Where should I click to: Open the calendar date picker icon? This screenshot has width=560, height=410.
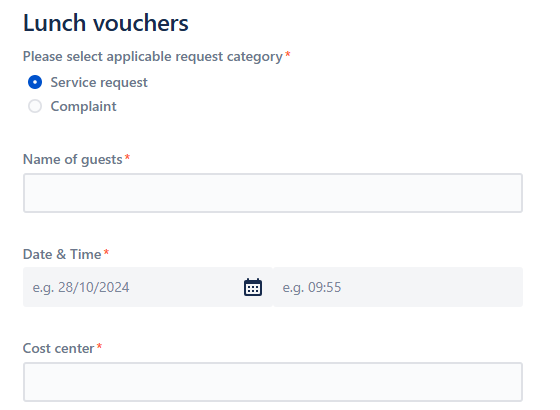coord(253,287)
